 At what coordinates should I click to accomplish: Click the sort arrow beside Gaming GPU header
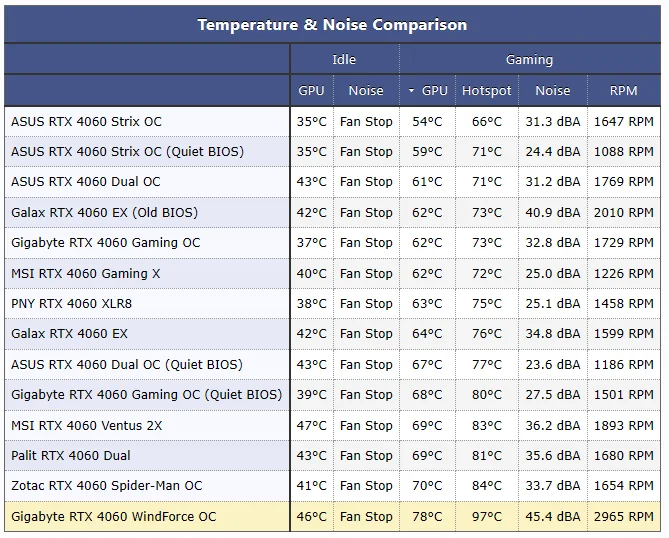[x=411, y=91]
